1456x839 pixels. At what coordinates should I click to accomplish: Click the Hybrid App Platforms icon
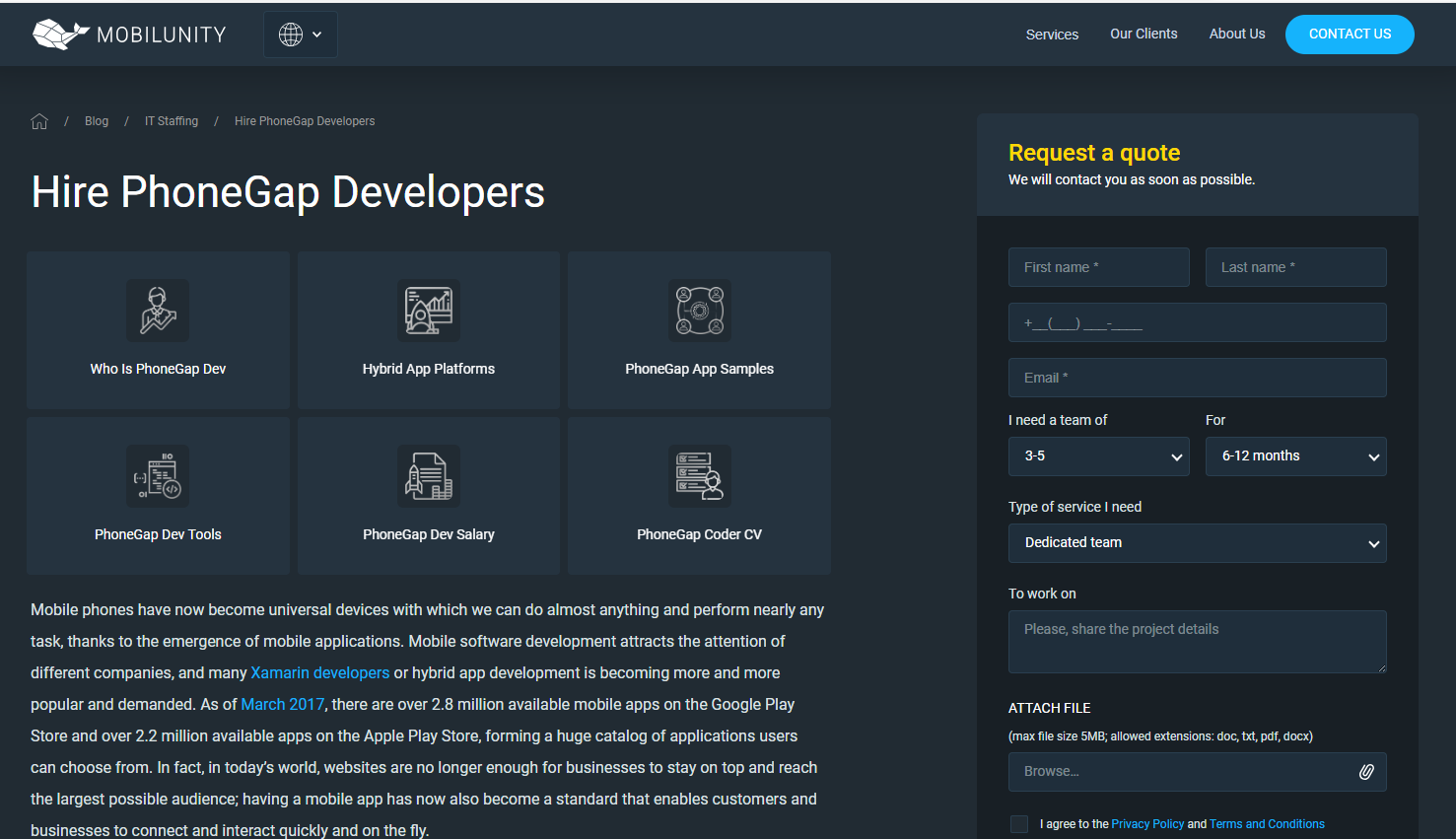(428, 311)
